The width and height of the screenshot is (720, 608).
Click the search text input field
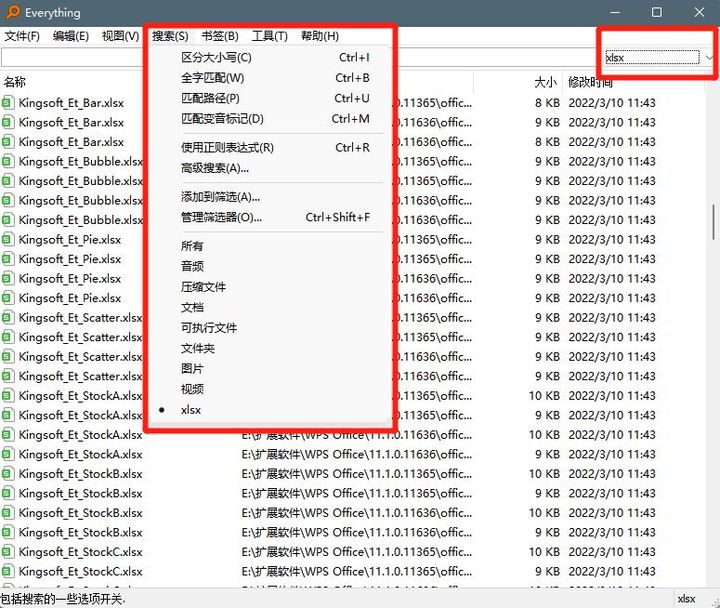click(75, 58)
